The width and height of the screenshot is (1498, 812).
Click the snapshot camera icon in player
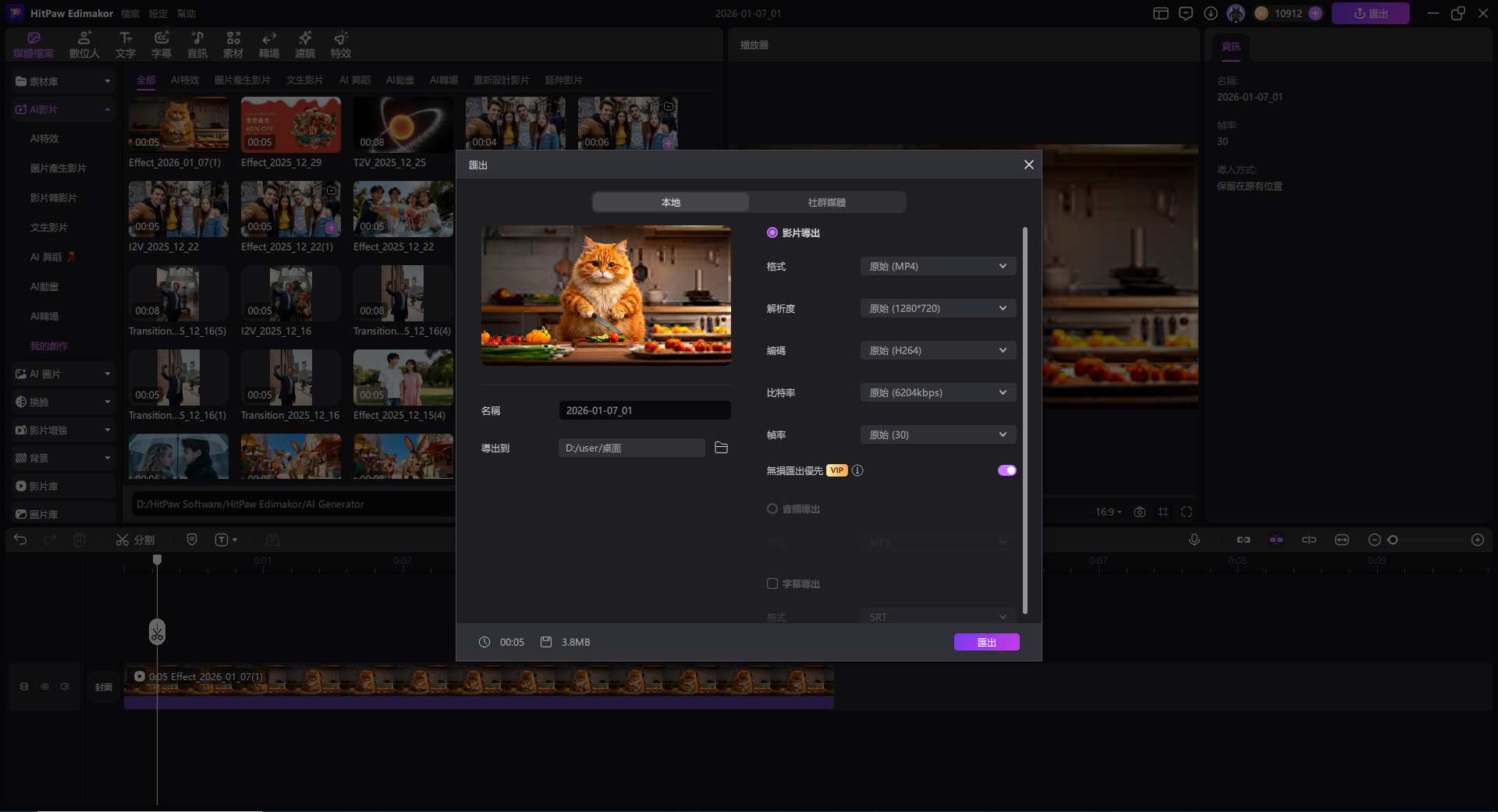(x=1140, y=512)
